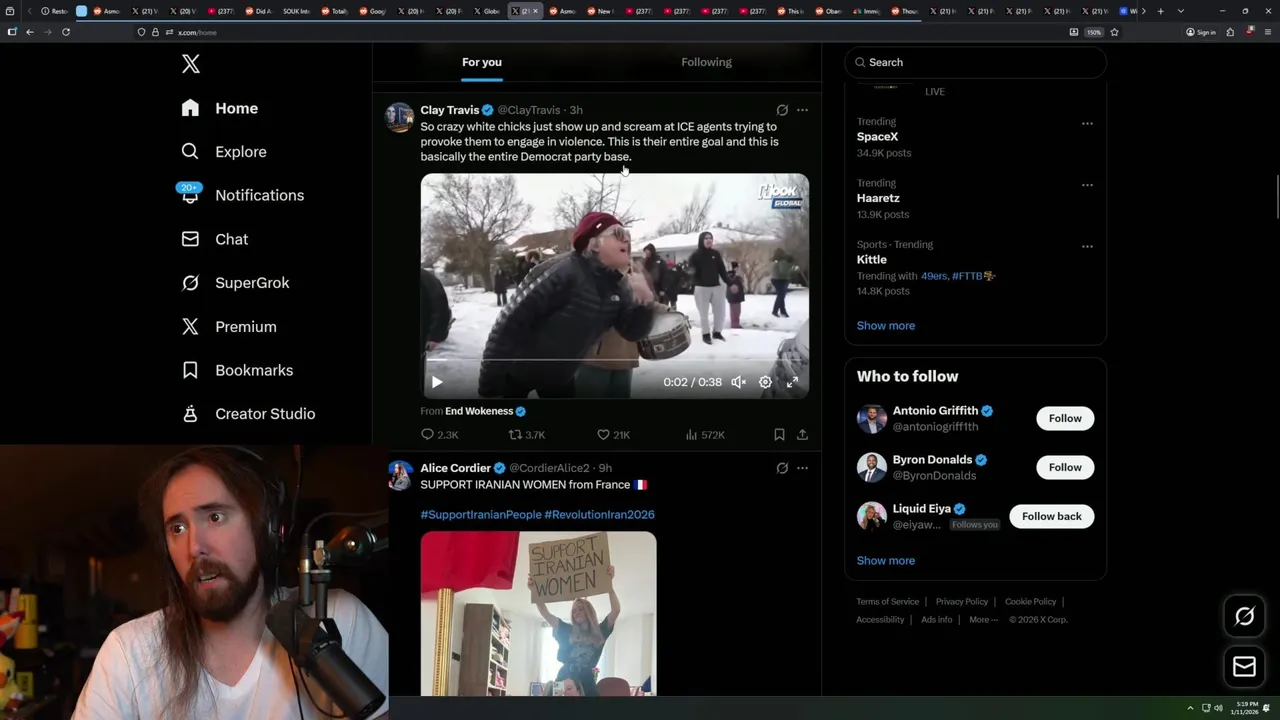Bookmark this page with star icon
This screenshot has height=720, width=1280.
click(1114, 32)
